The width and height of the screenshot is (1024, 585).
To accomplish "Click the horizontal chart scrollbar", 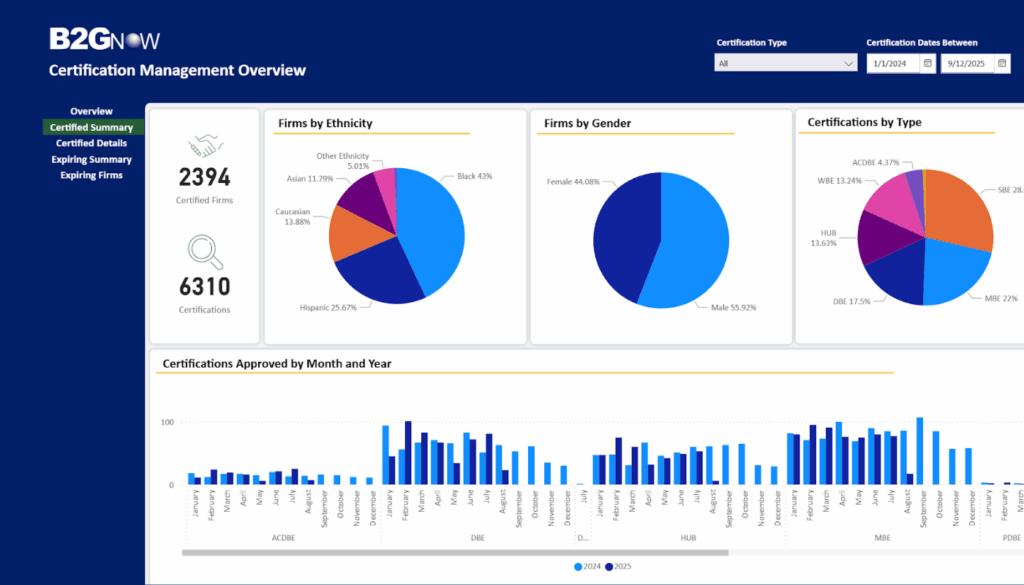I will pos(455,552).
